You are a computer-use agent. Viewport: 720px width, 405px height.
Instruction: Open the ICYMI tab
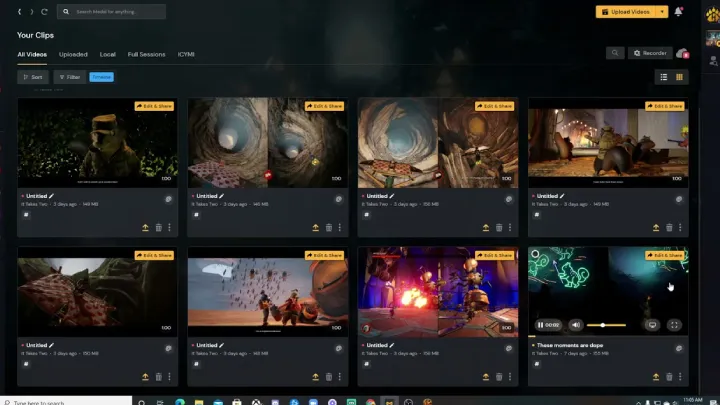(x=186, y=54)
